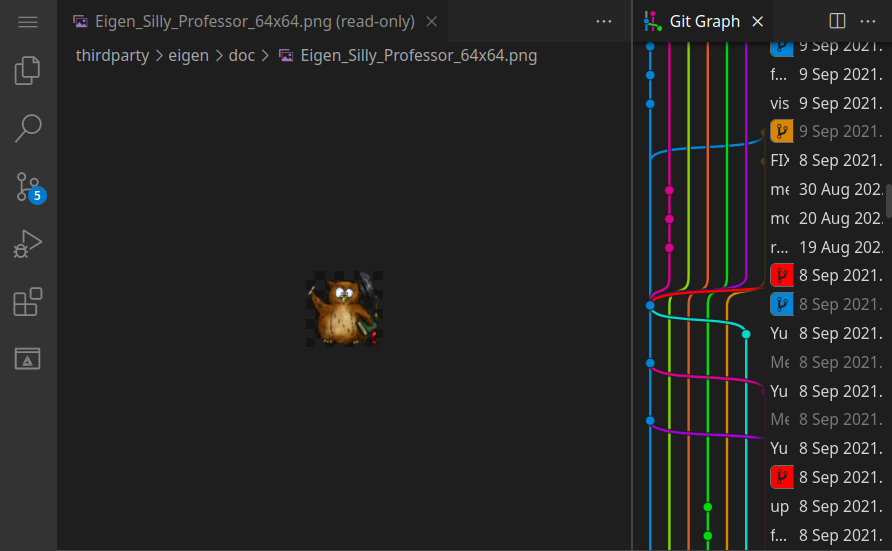Close the Eigen_Silly_Professor_64x64.png tab
The height and width of the screenshot is (551, 892).
tap(432, 22)
